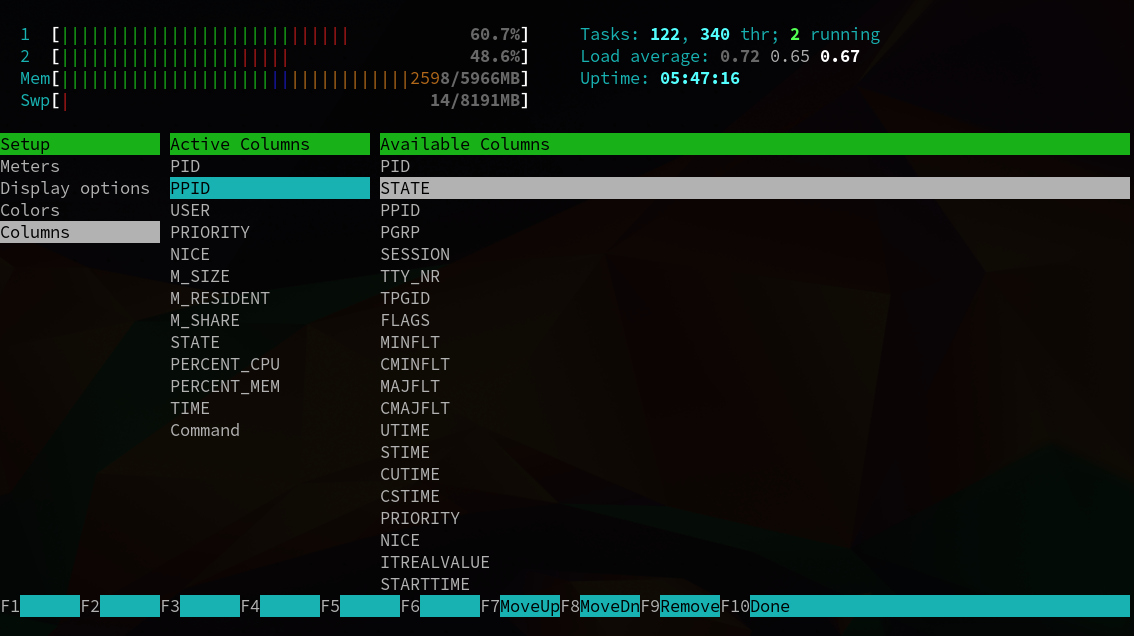
Task: Click the Available Columns panel header
Action: pyautogui.click(x=754, y=144)
